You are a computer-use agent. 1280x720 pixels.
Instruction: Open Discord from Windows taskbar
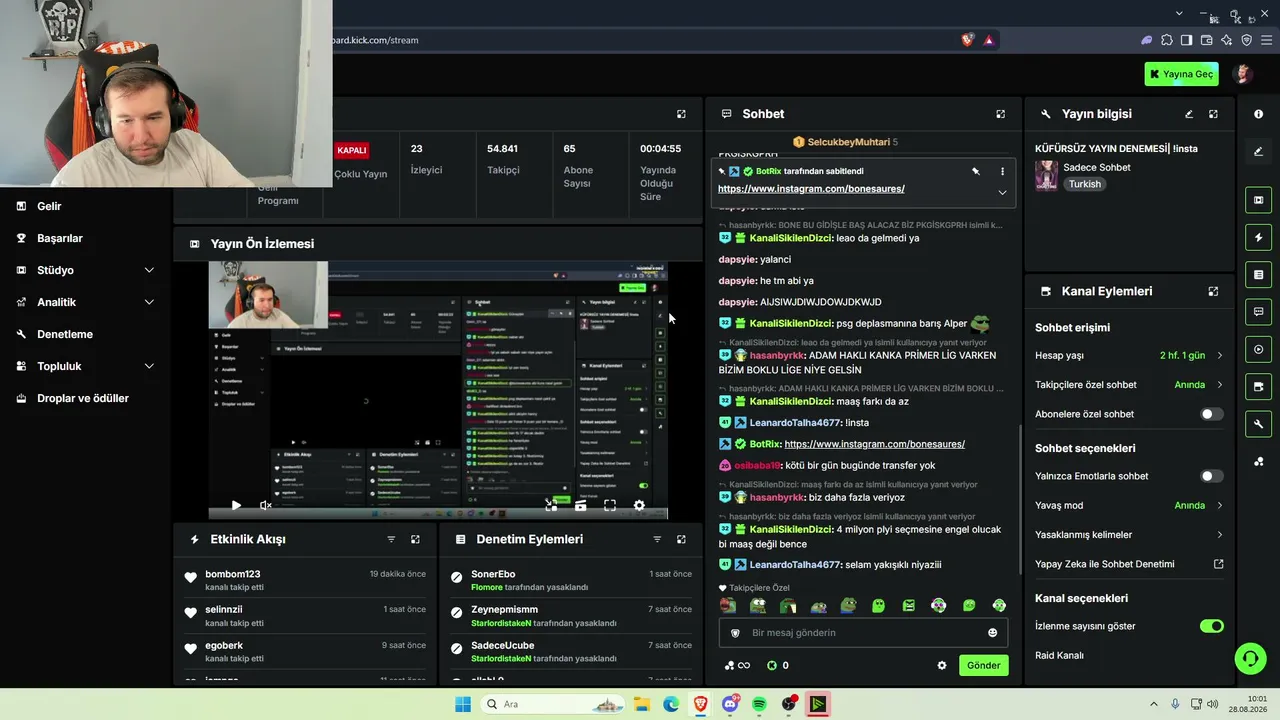pos(730,704)
